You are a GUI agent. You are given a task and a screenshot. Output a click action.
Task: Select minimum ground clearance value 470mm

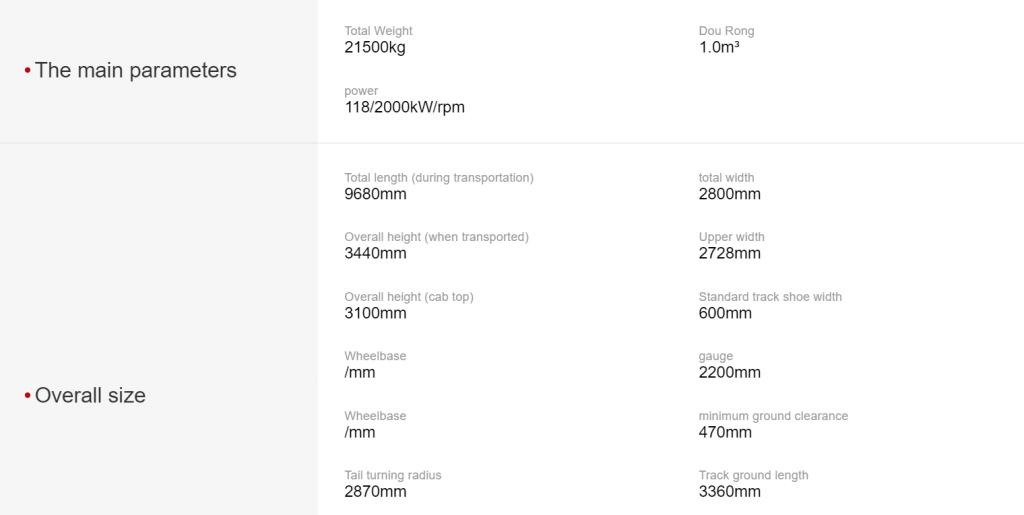725,433
